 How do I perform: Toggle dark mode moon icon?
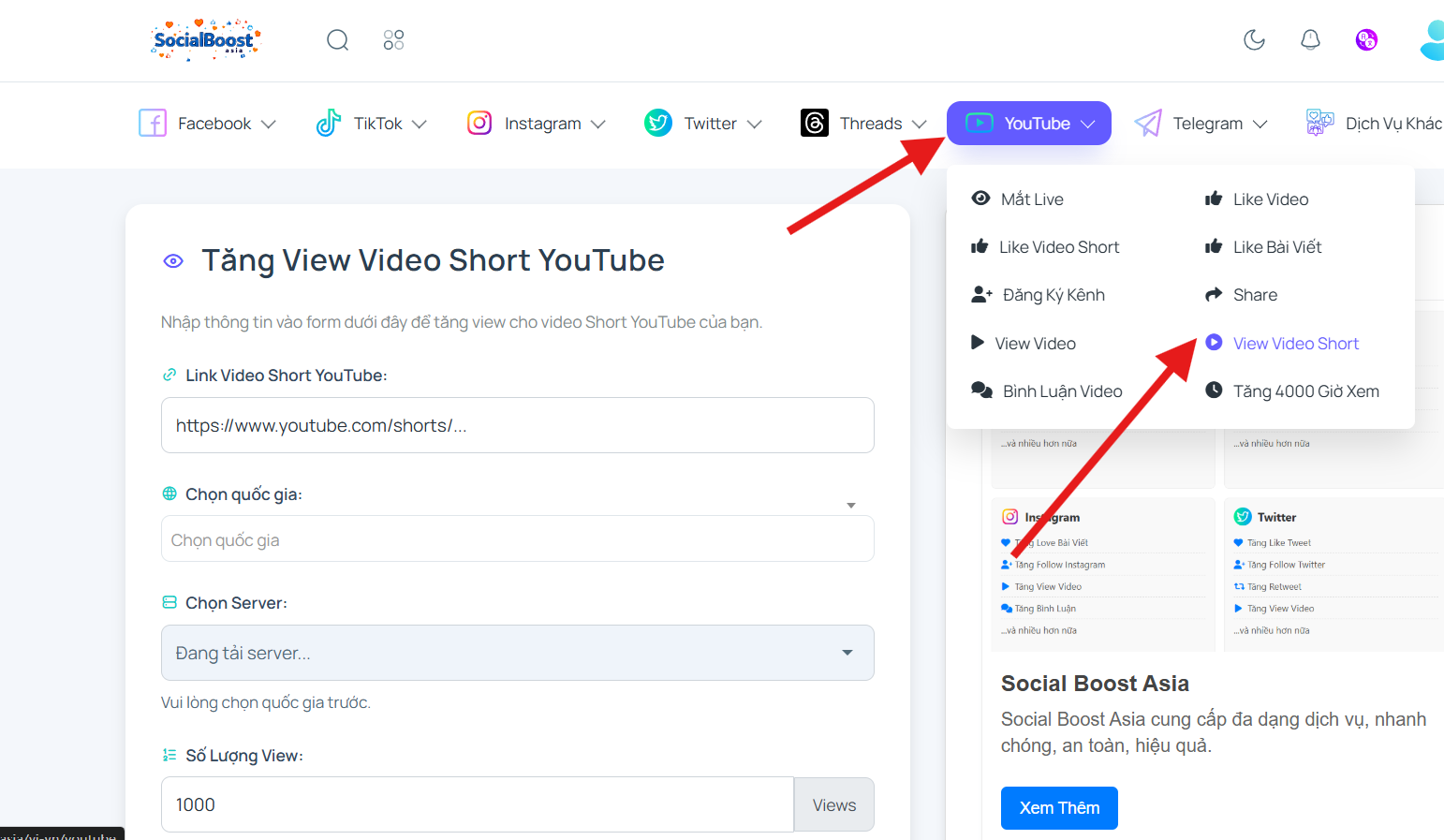(x=1254, y=39)
